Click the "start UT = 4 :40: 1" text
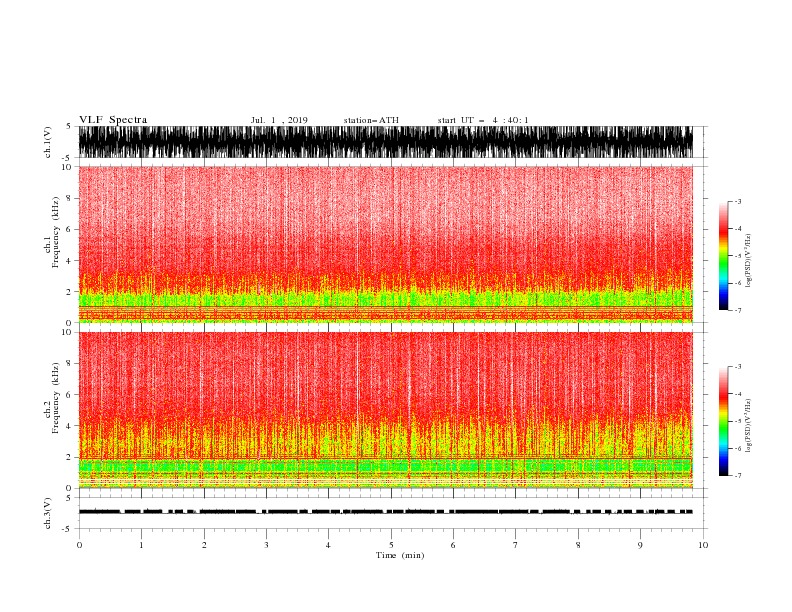Screen dimensions: 792x612 click(483, 120)
